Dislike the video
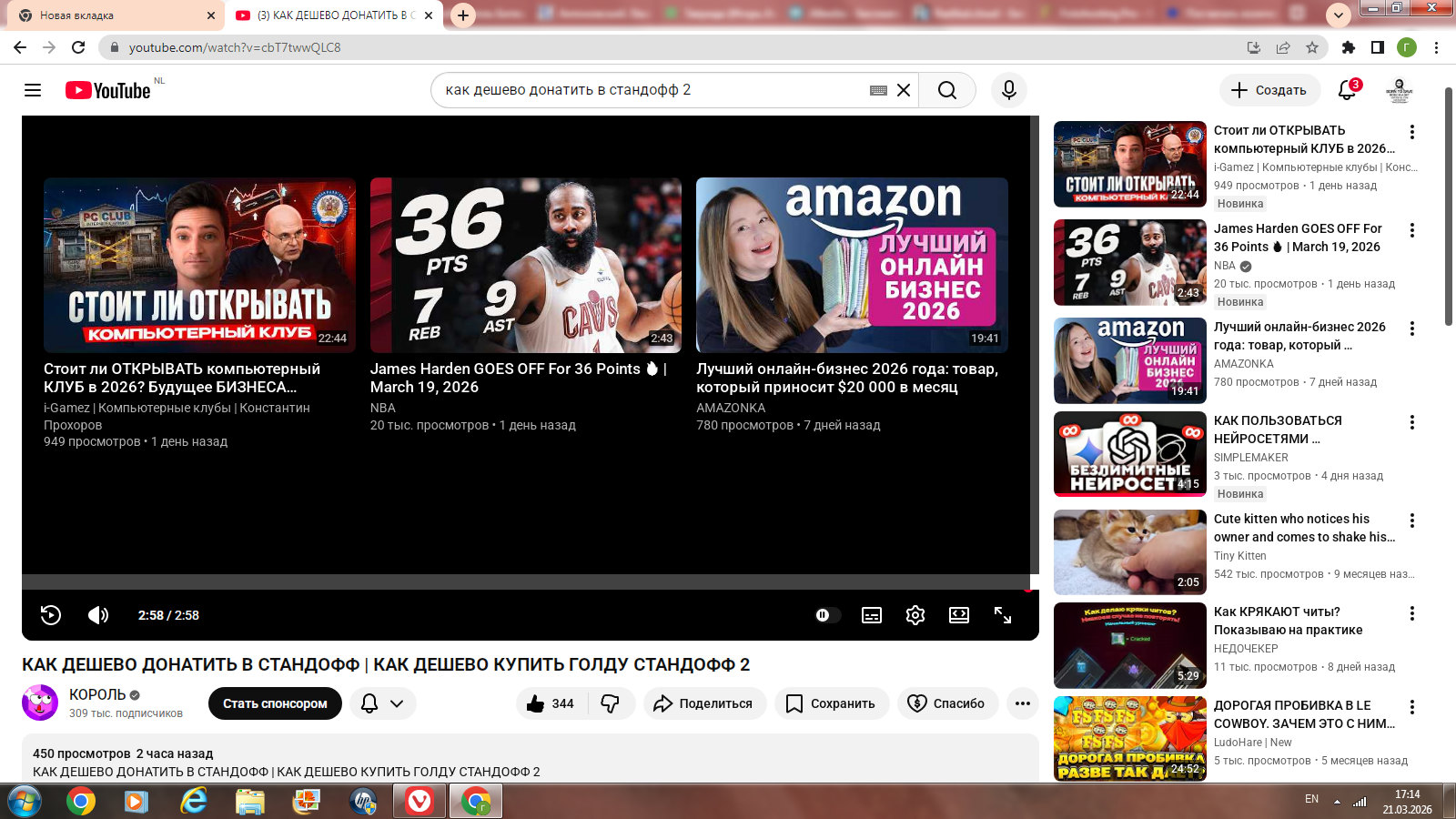Image resolution: width=1456 pixels, height=819 pixels. (x=610, y=703)
